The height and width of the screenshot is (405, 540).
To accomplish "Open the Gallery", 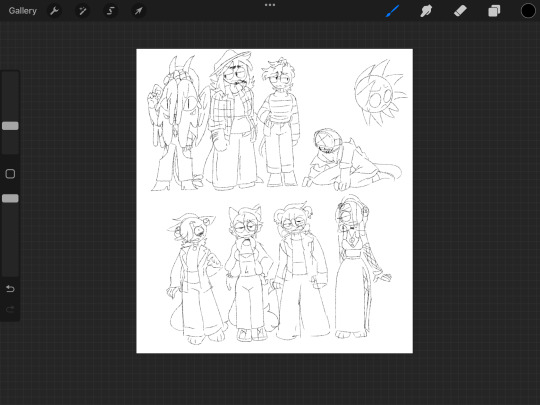I will [22, 11].
